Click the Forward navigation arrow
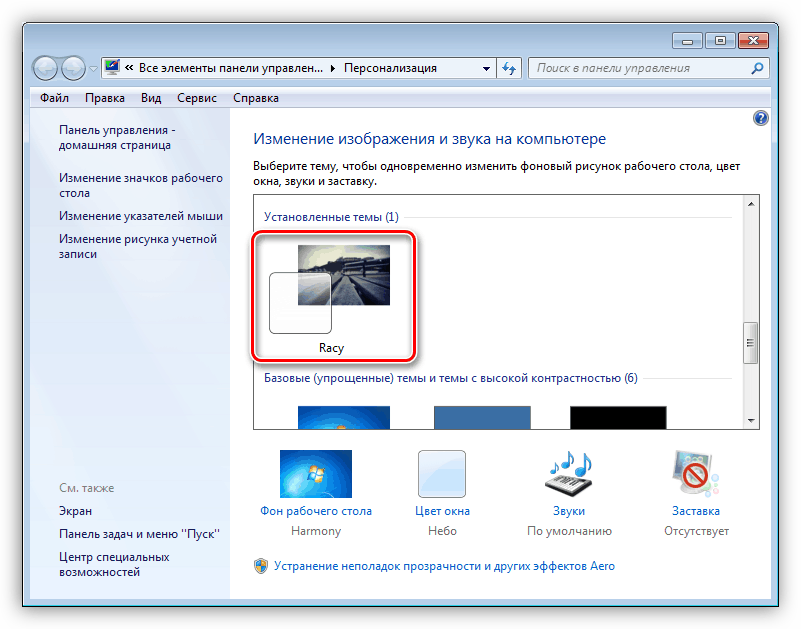The width and height of the screenshot is (801, 629). [73, 68]
